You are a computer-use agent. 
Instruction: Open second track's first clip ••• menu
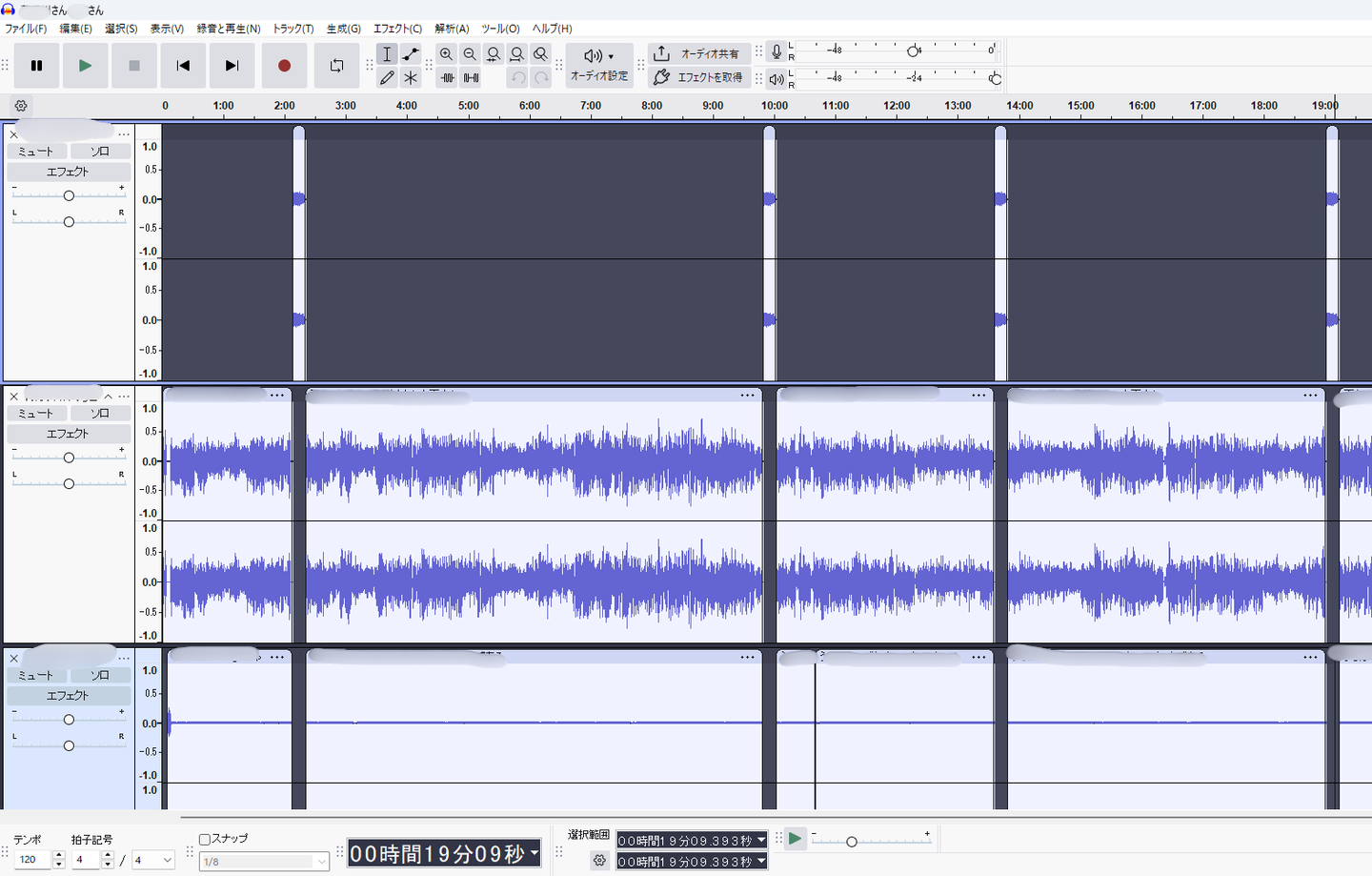(277, 396)
